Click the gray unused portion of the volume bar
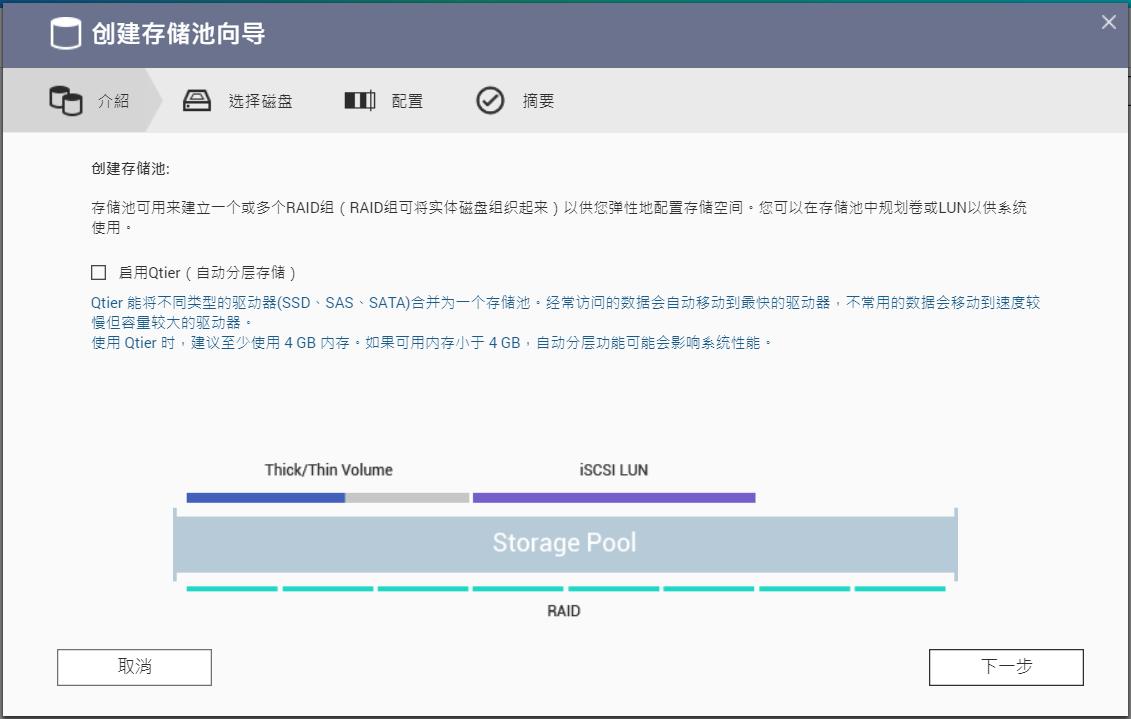Viewport: 1131px width, 719px height. tap(408, 496)
